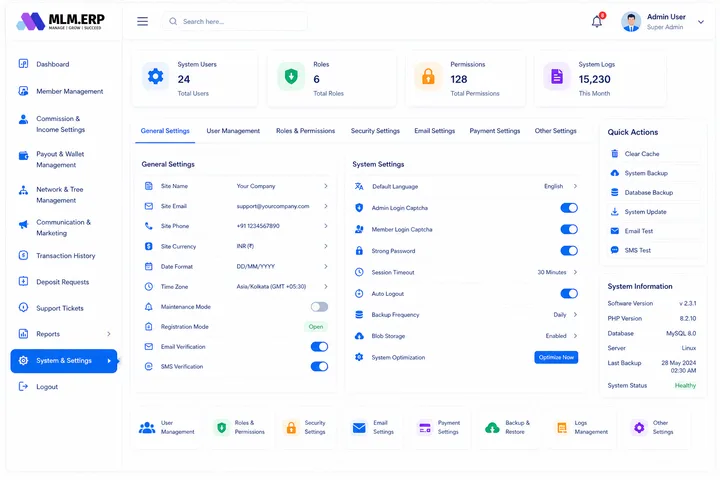Enable Maintenance Mode toggle
This screenshot has width=720, height=480.
click(319, 306)
